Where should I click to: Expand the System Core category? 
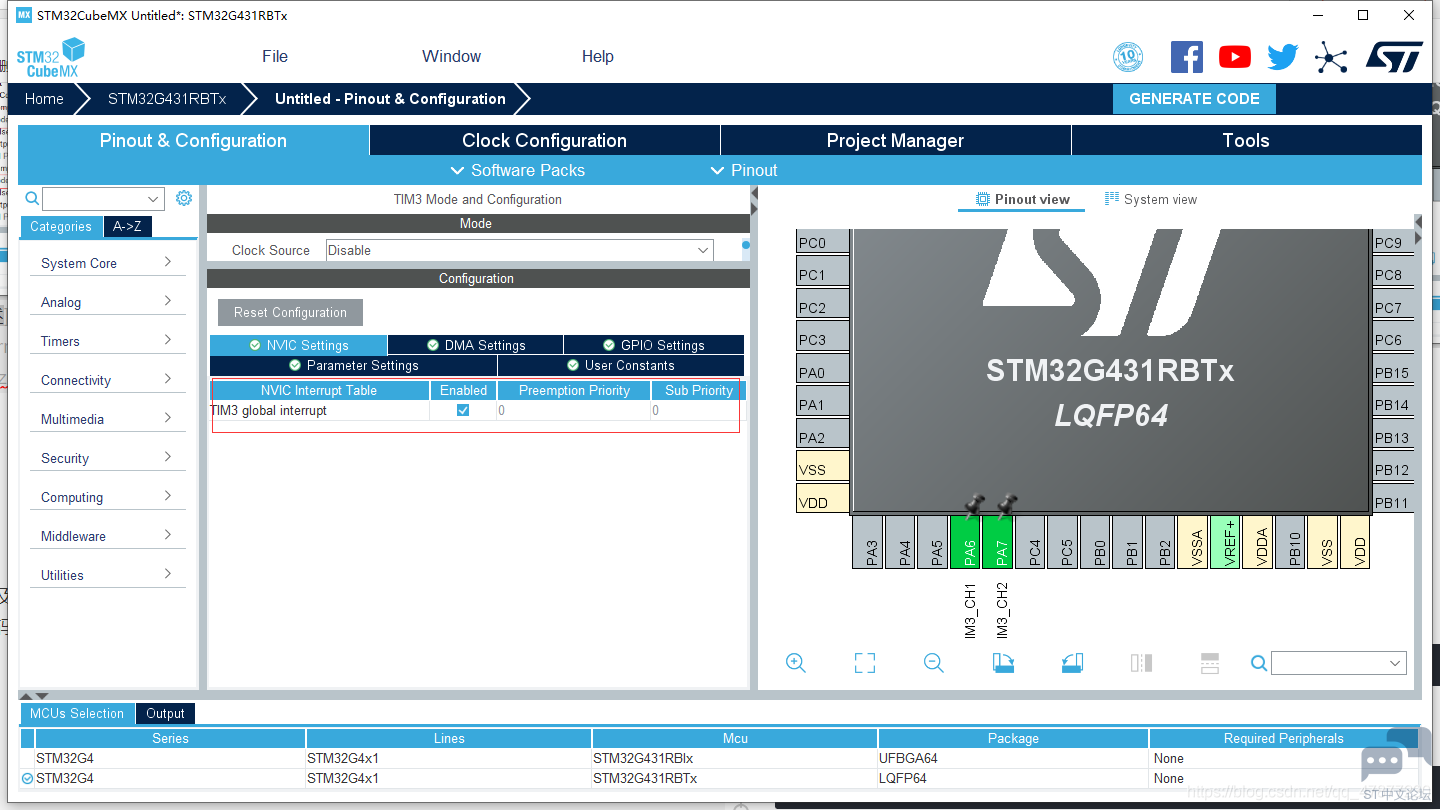pos(108,263)
